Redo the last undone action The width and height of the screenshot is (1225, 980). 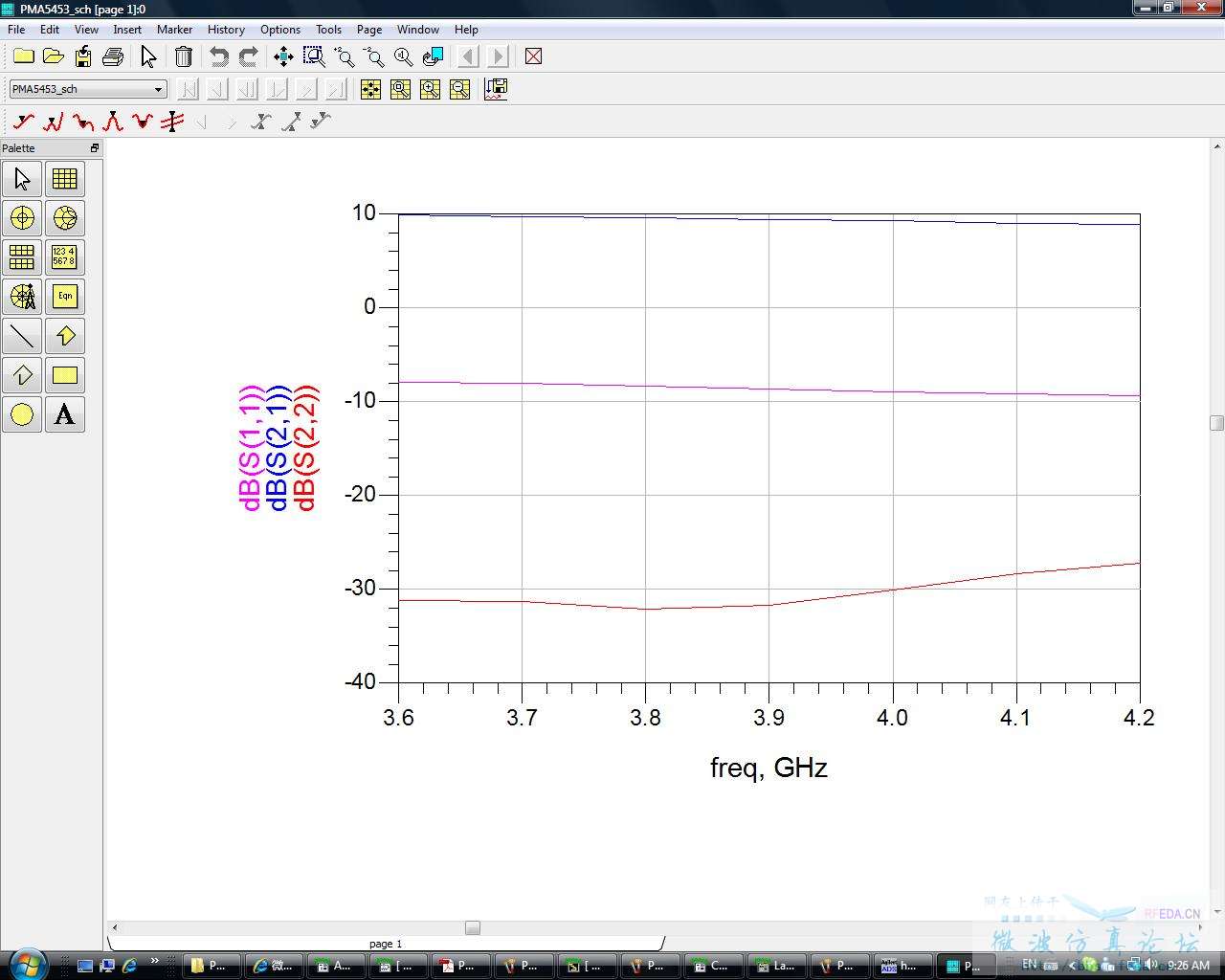pos(249,56)
